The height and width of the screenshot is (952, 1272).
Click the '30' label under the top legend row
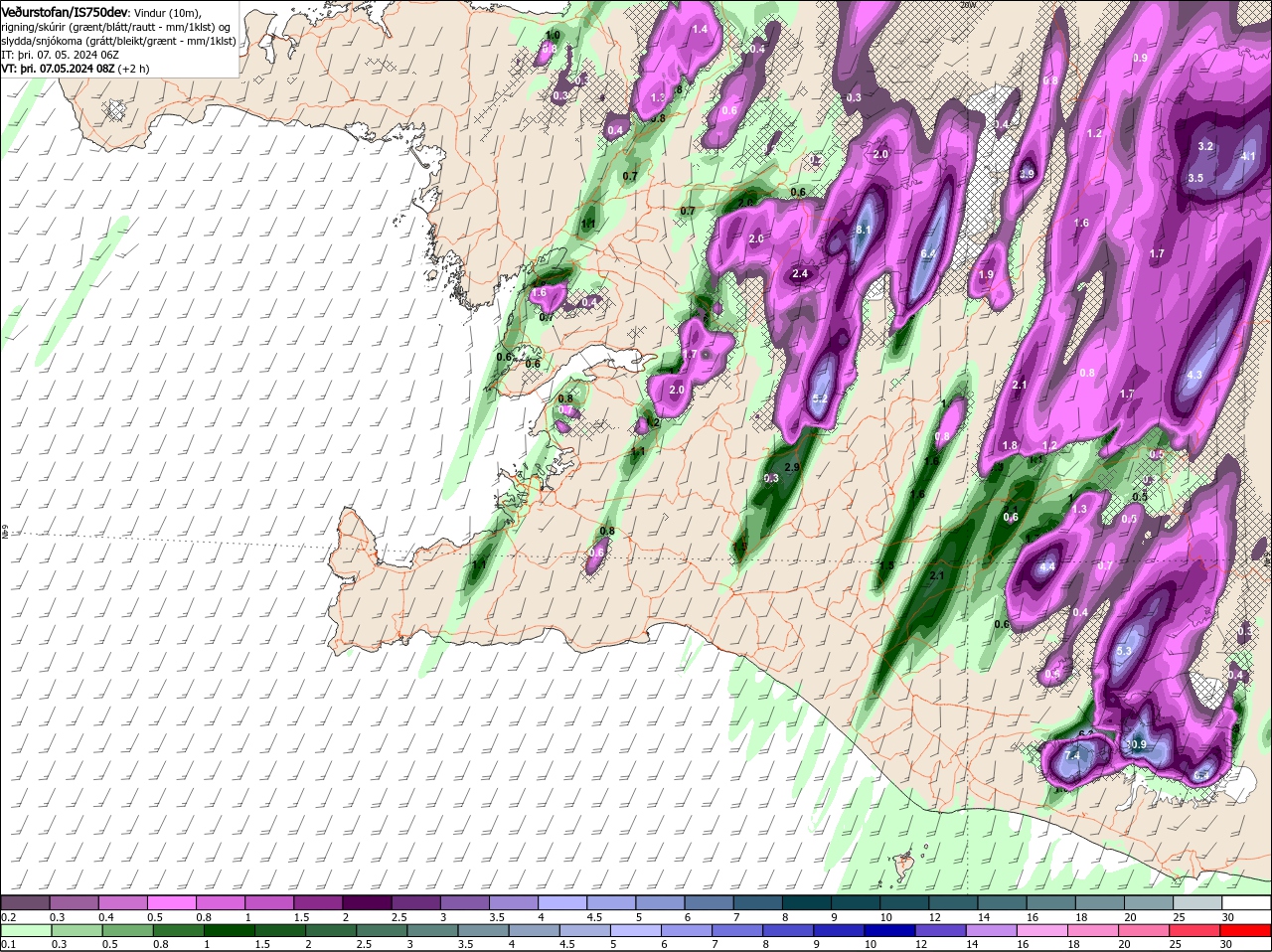1228,917
